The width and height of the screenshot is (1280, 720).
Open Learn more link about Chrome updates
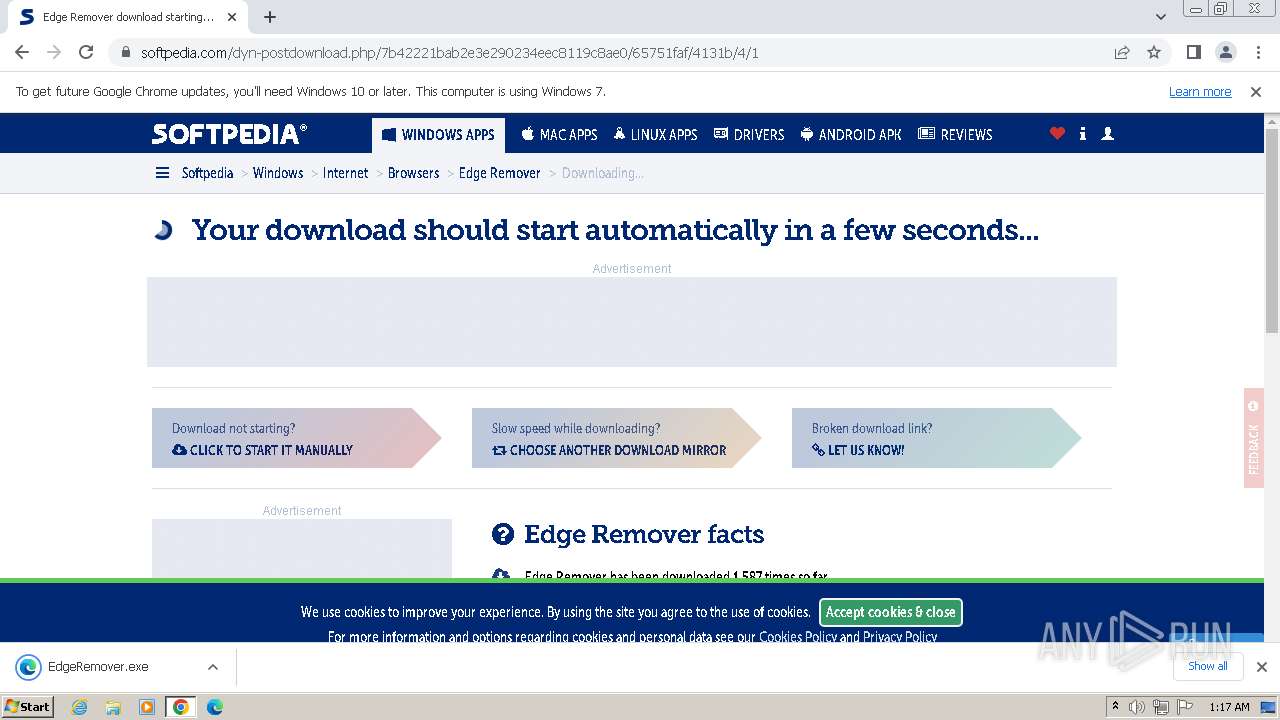1200,92
